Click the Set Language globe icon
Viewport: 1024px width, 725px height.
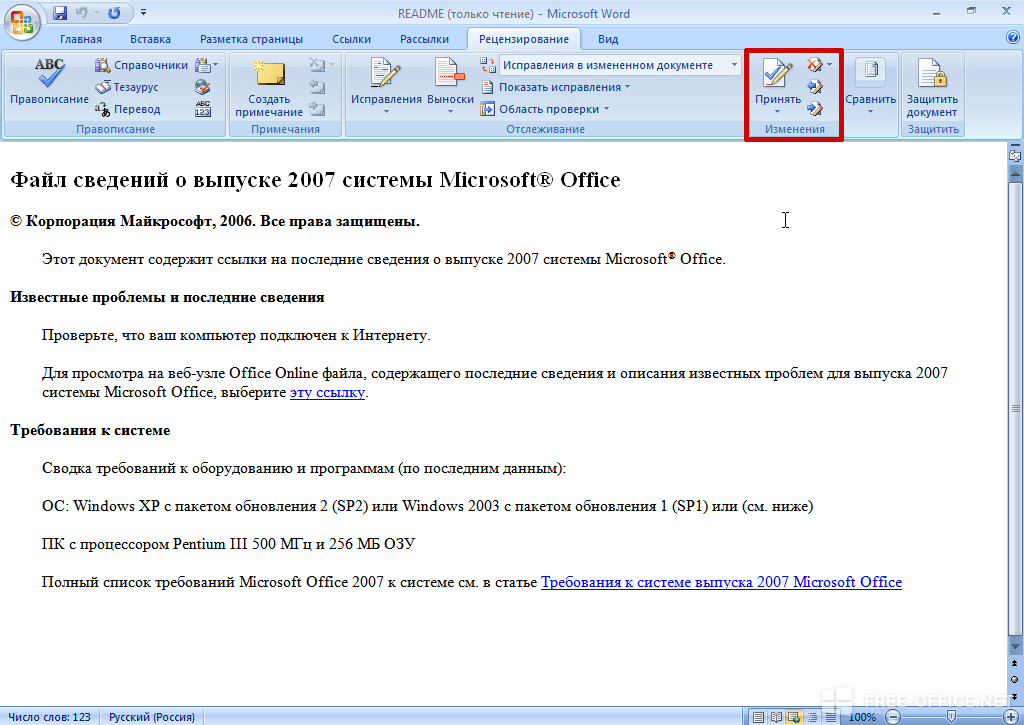202,87
